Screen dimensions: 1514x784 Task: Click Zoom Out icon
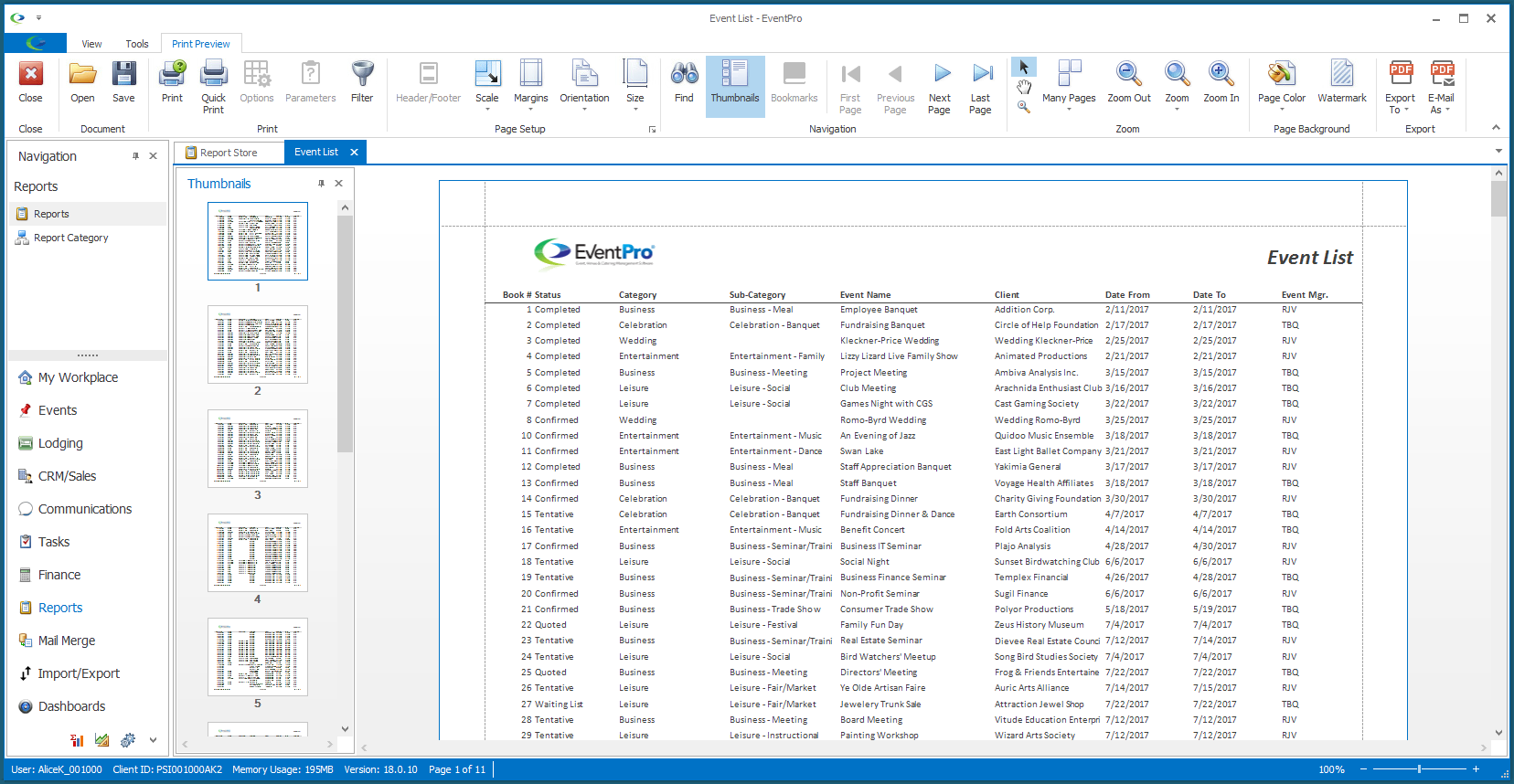pos(1129,82)
